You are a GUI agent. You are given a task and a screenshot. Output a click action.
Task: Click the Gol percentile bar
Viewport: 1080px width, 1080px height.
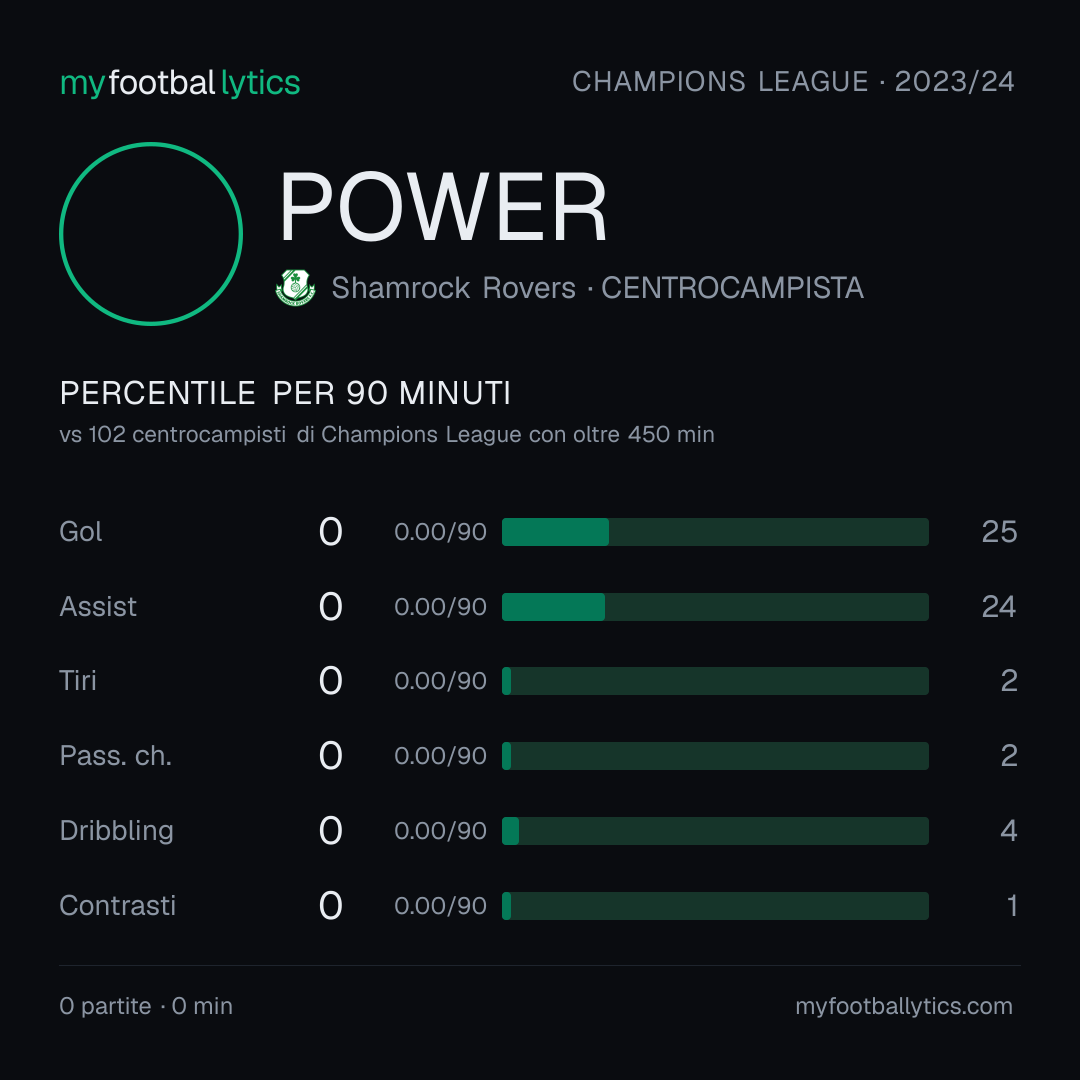pyautogui.click(x=715, y=532)
